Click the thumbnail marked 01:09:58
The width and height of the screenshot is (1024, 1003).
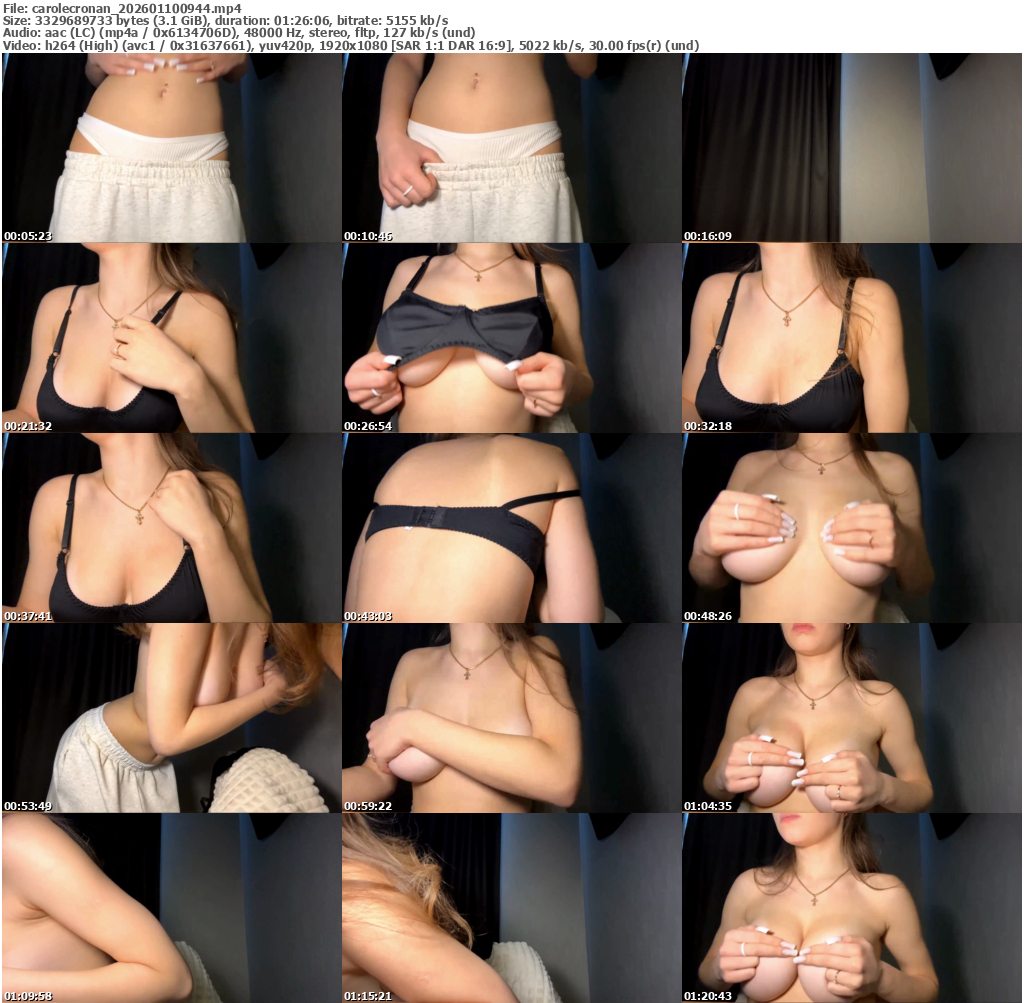point(171,907)
